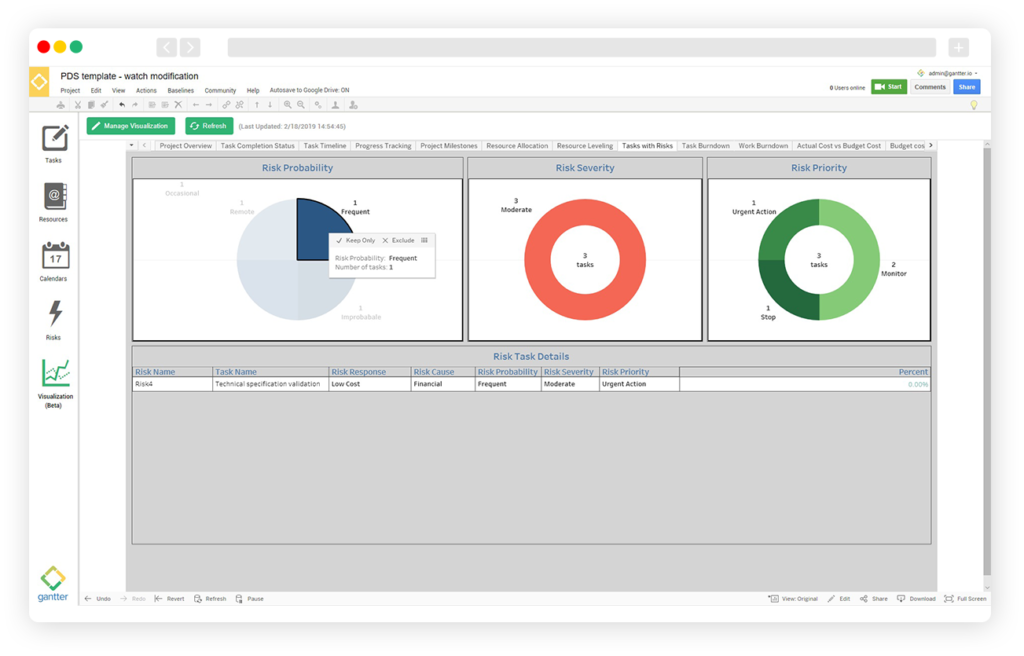Toggle Exclude in the chart tooltip

click(x=398, y=240)
